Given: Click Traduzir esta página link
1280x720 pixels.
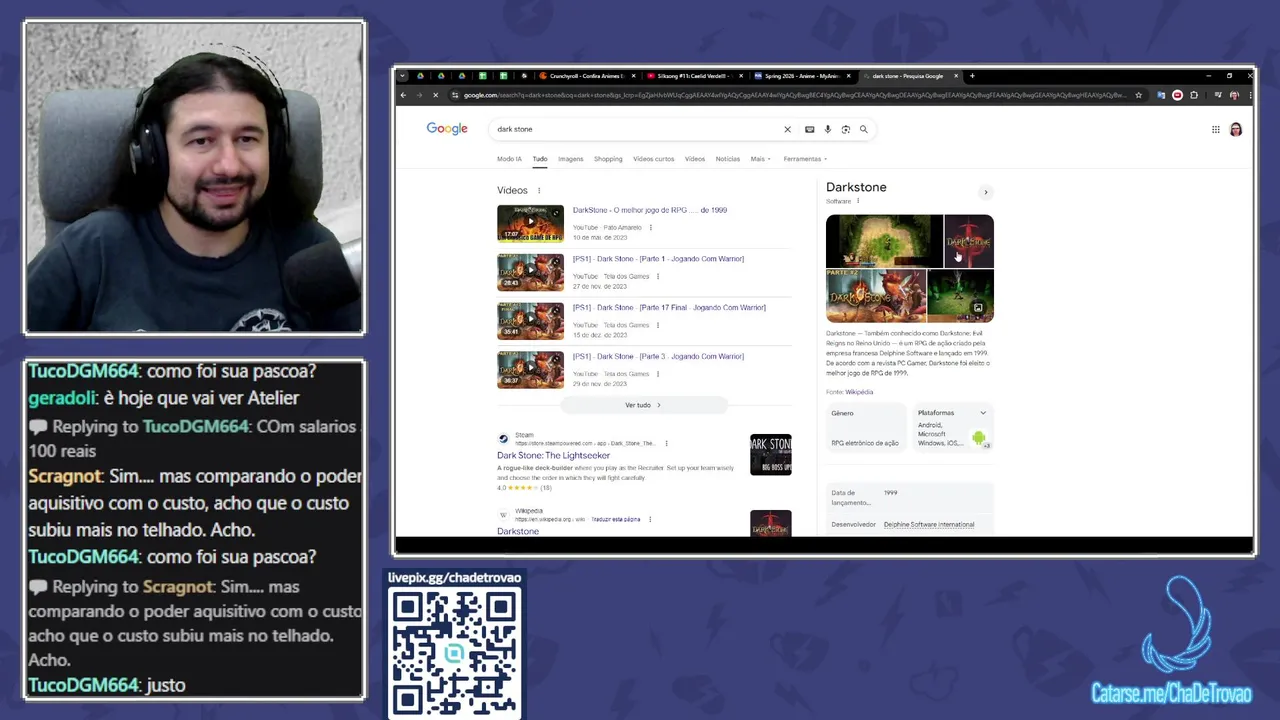Looking at the screenshot, I should point(615,520).
